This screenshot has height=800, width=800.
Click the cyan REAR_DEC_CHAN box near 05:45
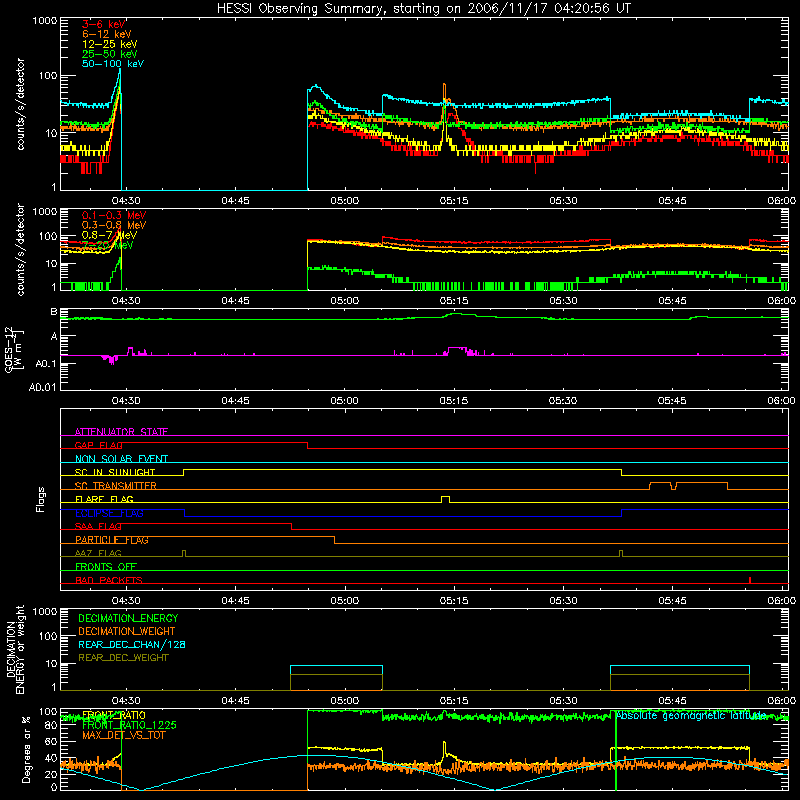pyautogui.click(x=680, y=678)
